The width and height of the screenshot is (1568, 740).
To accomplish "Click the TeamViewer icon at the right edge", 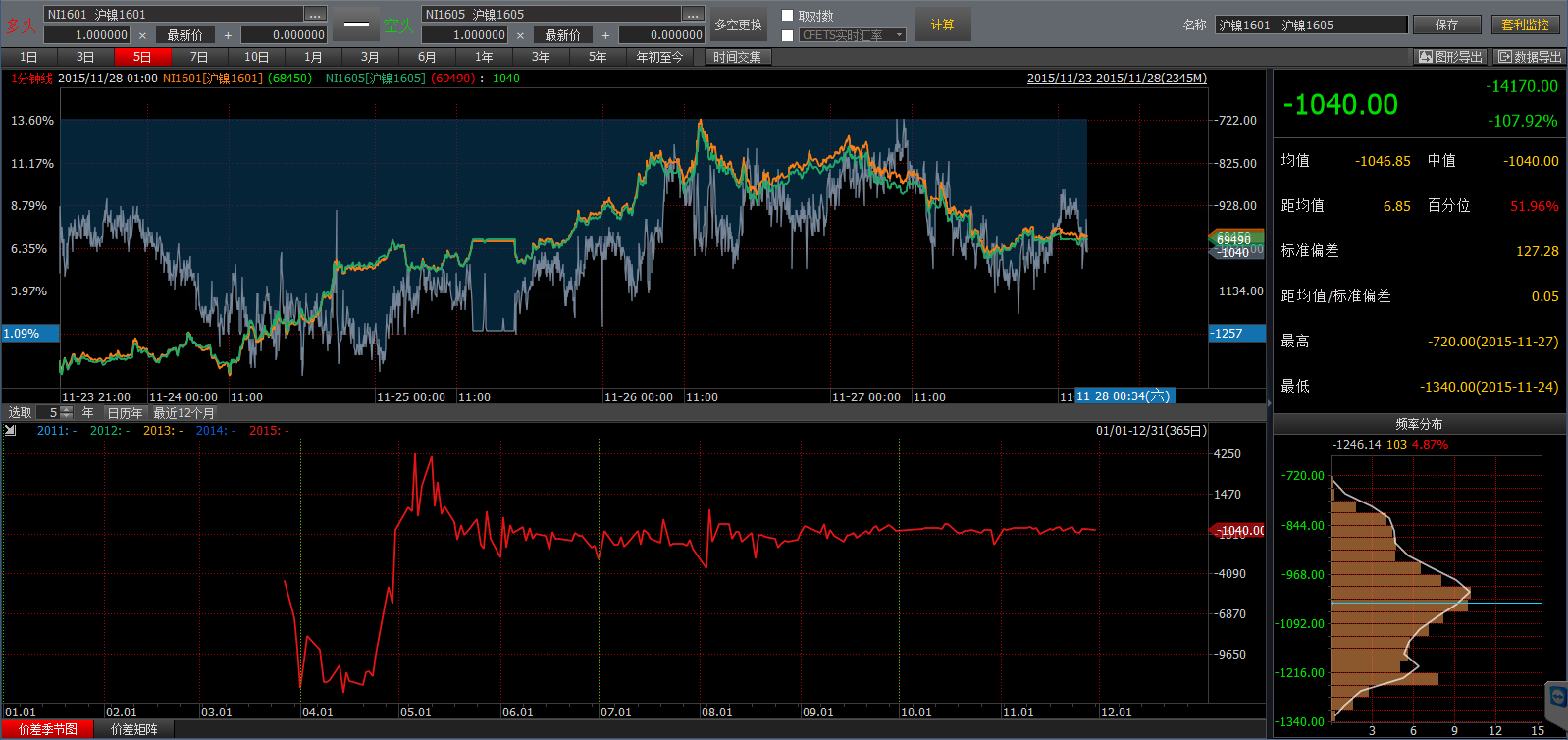I will pos(1556,697).
